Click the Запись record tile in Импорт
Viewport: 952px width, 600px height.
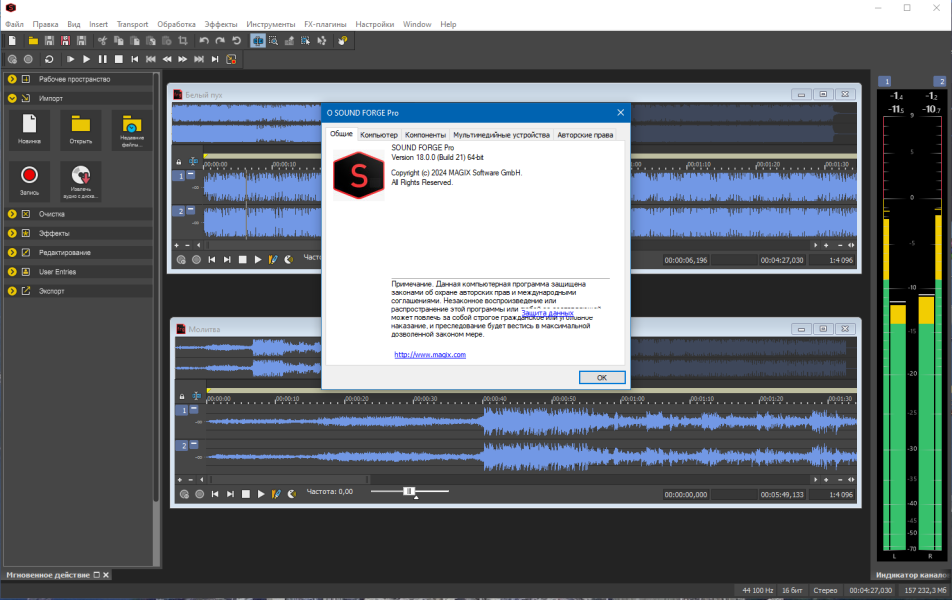point(29,181)
